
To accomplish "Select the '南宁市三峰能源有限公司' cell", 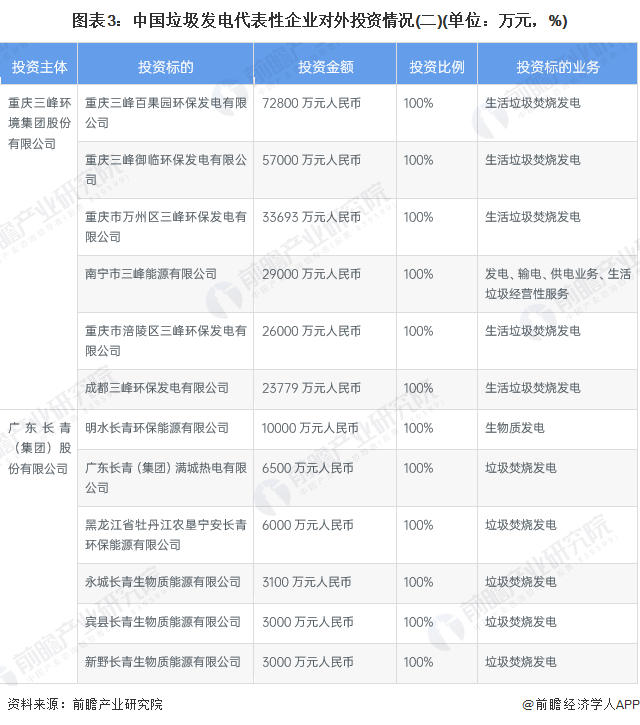I will click(x=151, y=274).
